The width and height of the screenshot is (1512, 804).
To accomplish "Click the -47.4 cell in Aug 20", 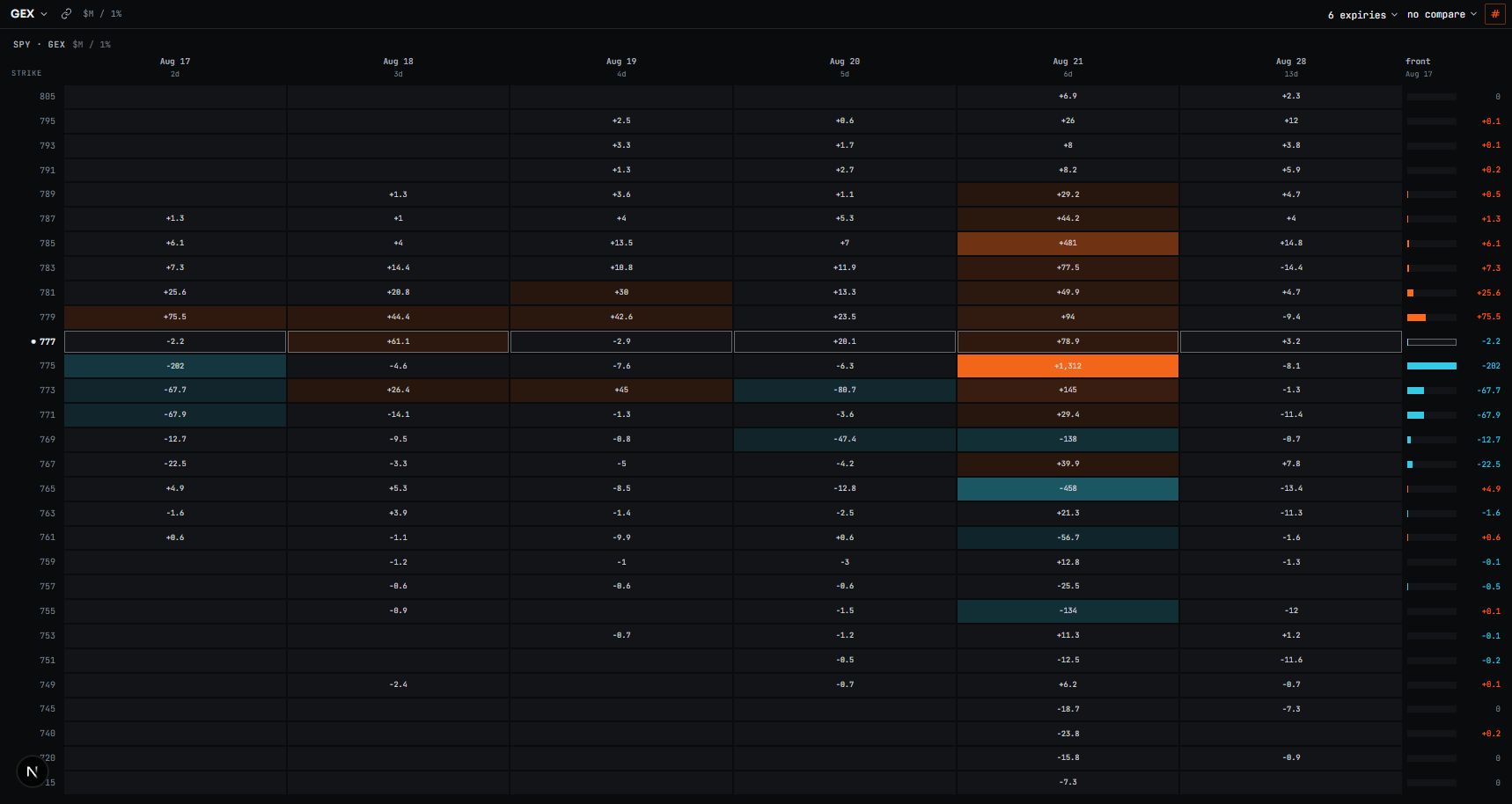I will 845,439.
